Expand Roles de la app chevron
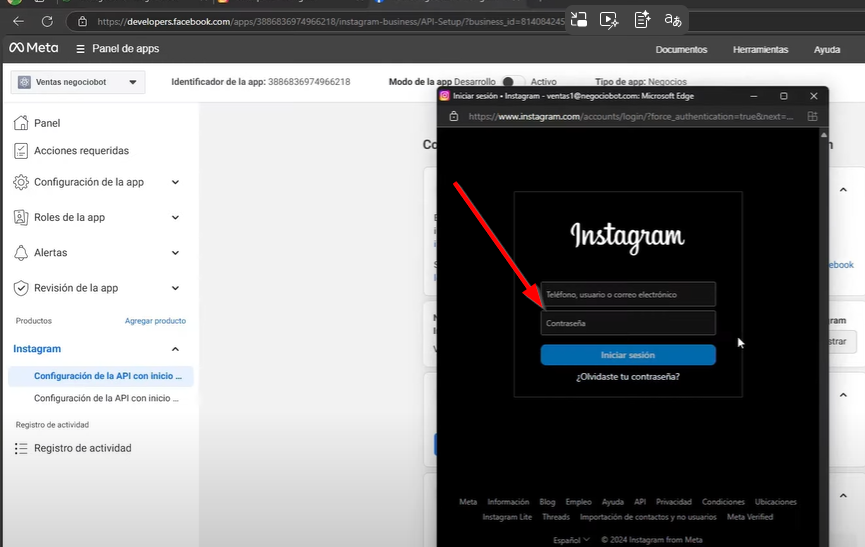865x547 pixels. 175,217
